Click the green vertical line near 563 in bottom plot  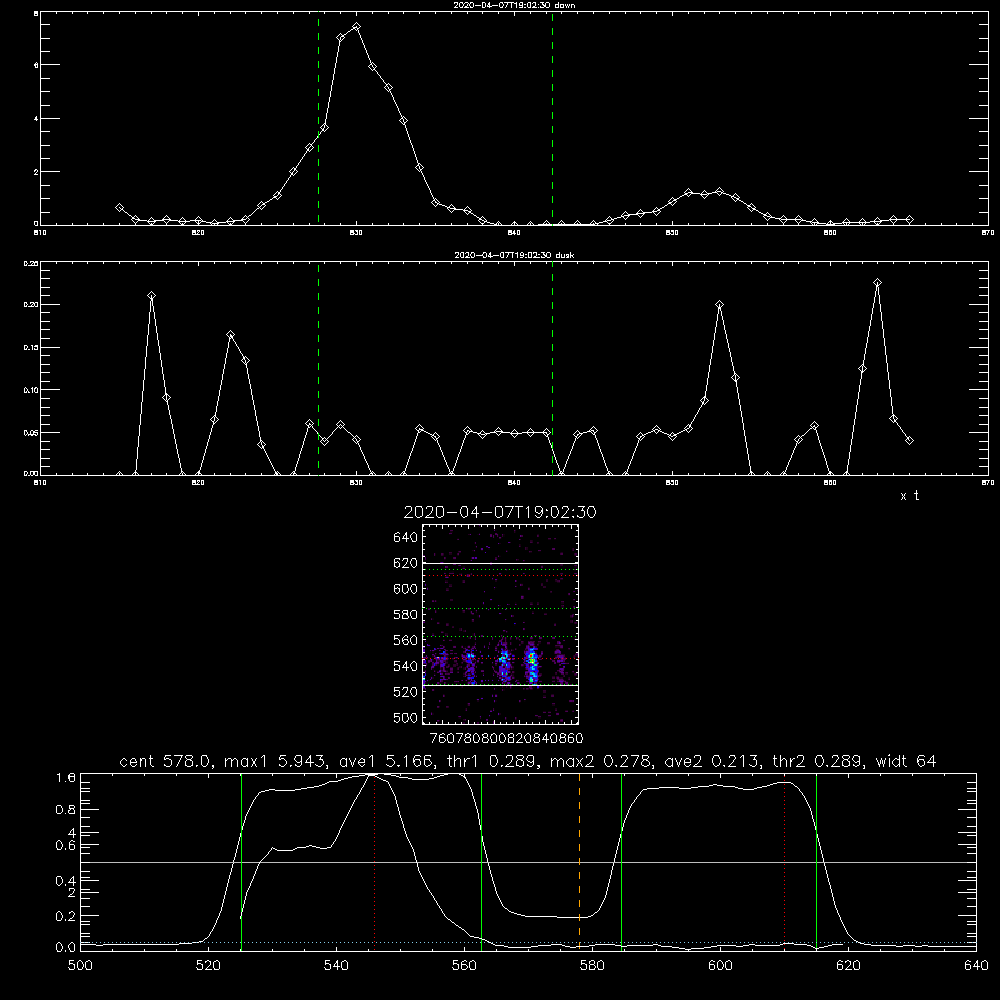coord(482,864)
